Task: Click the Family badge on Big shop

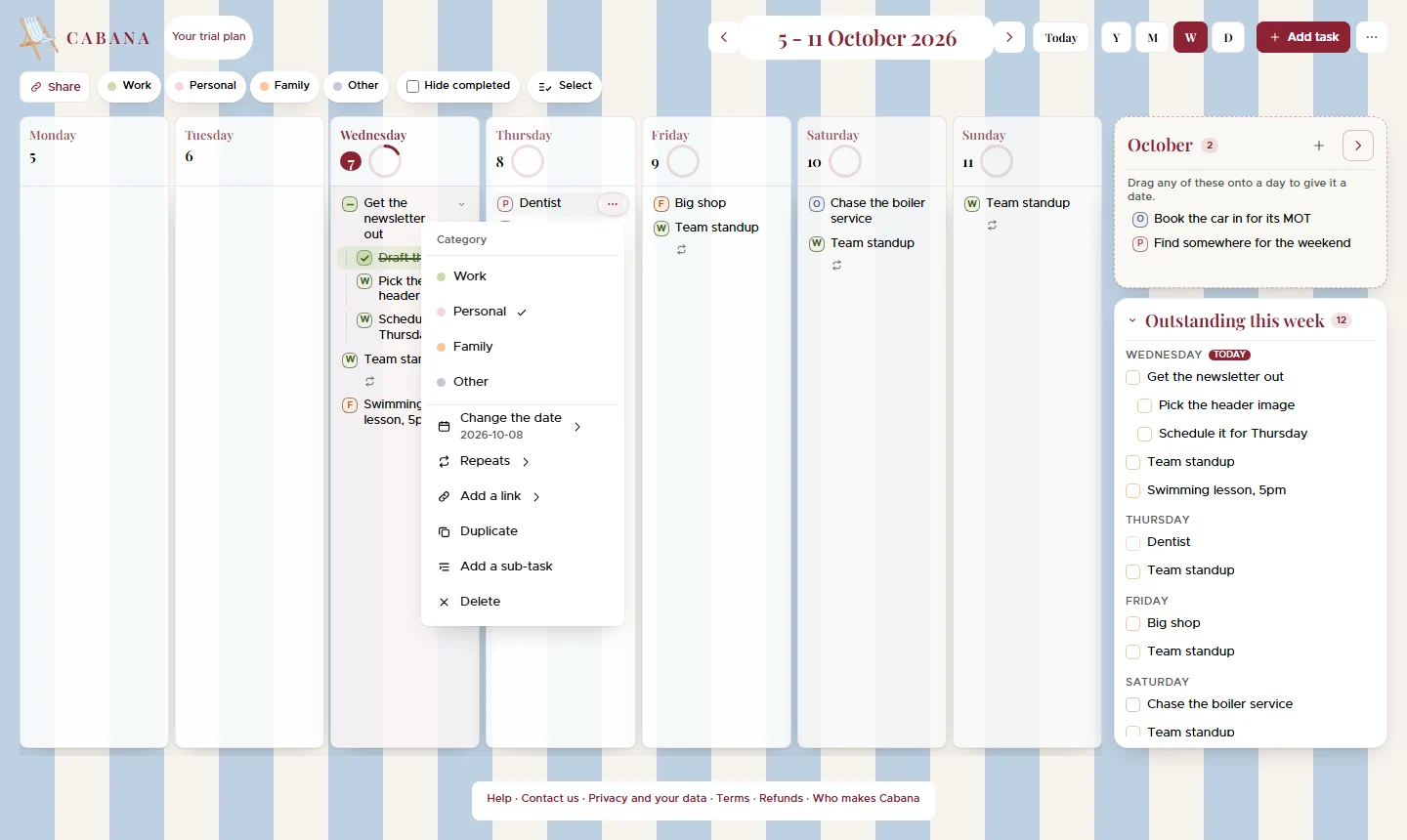Action: [x=661, y=203]
